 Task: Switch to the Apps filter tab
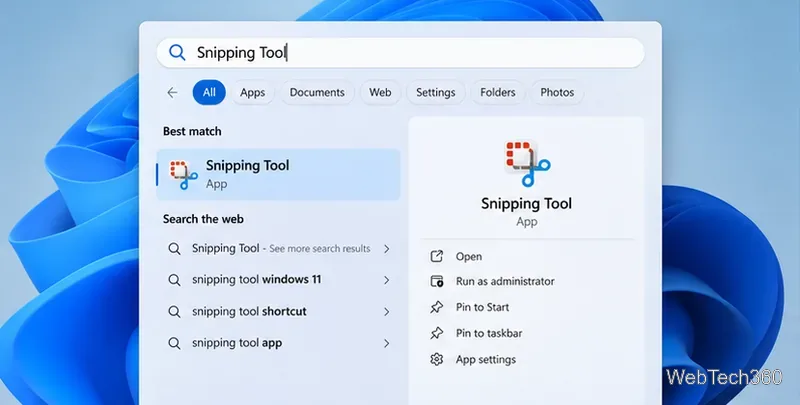tap(253, 92)
